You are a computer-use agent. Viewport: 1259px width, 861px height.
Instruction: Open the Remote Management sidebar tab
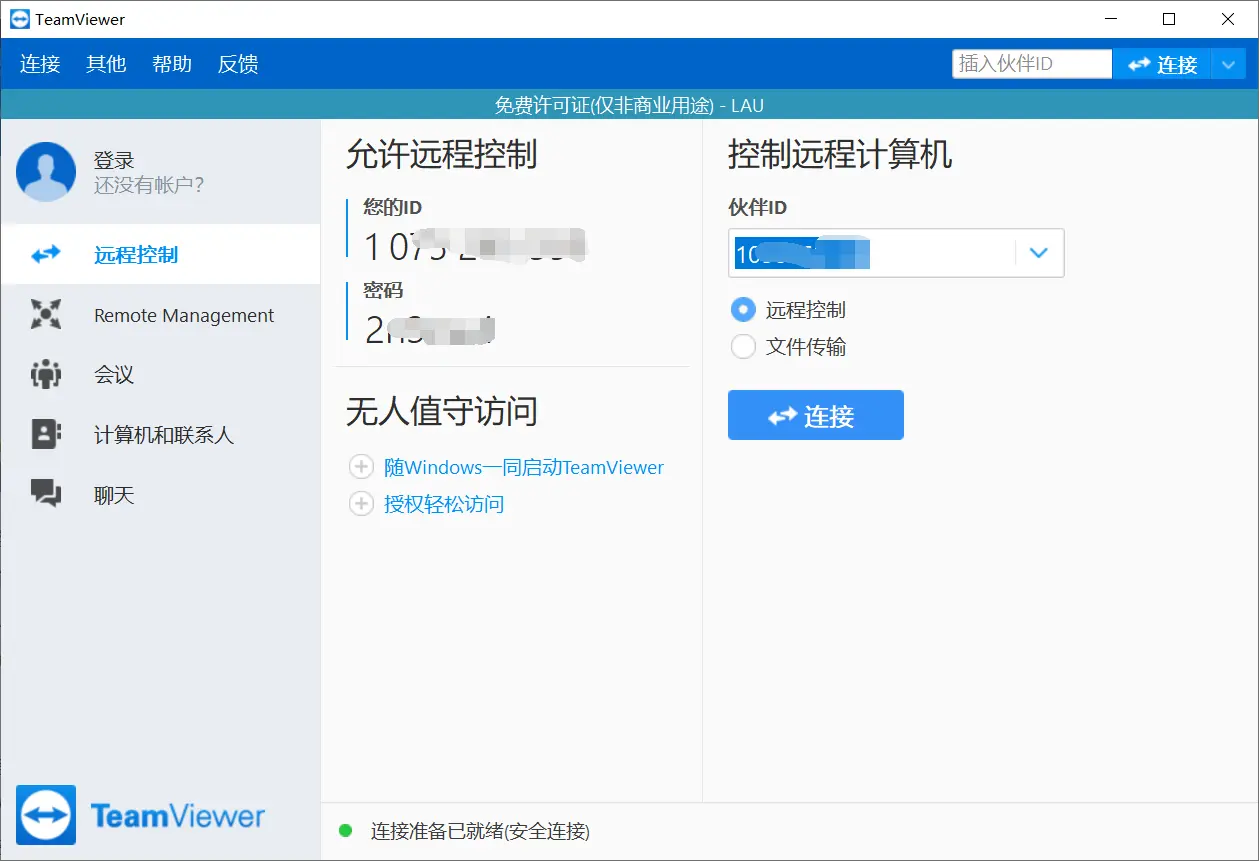(x=160, y=315)
